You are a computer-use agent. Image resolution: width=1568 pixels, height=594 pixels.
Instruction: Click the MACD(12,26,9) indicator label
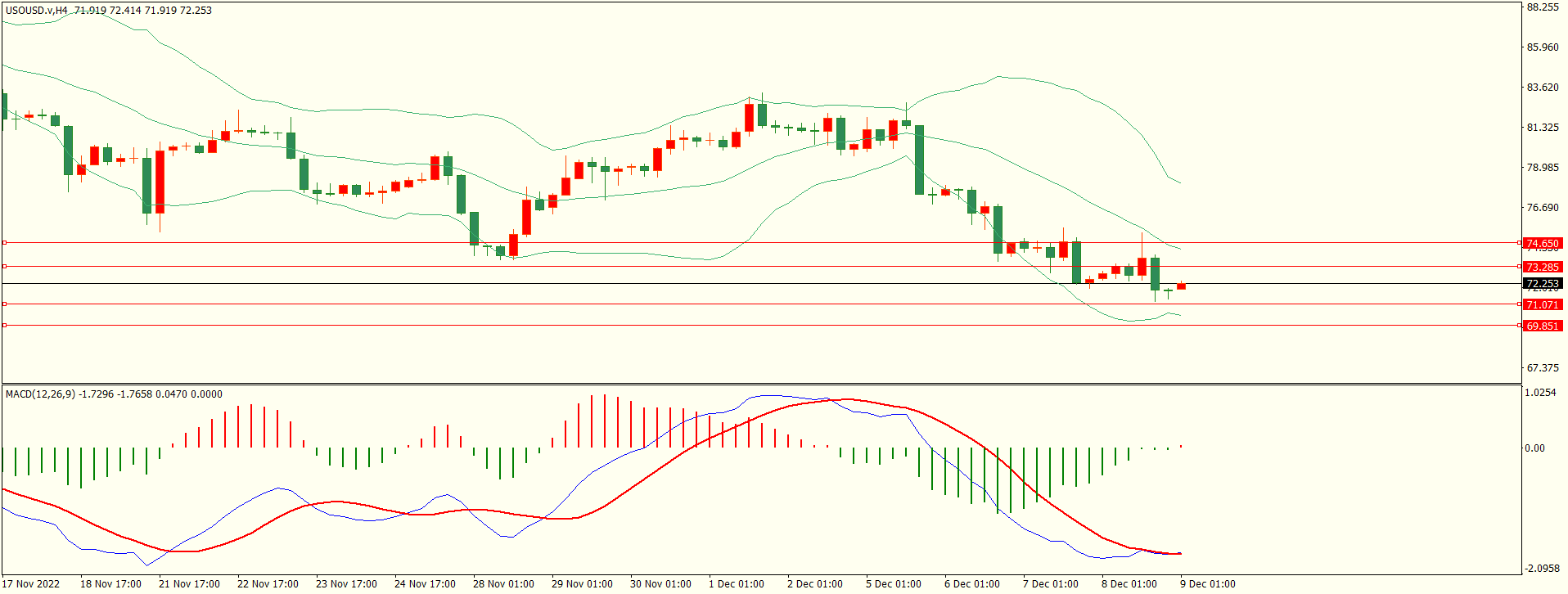coord(40,394)
